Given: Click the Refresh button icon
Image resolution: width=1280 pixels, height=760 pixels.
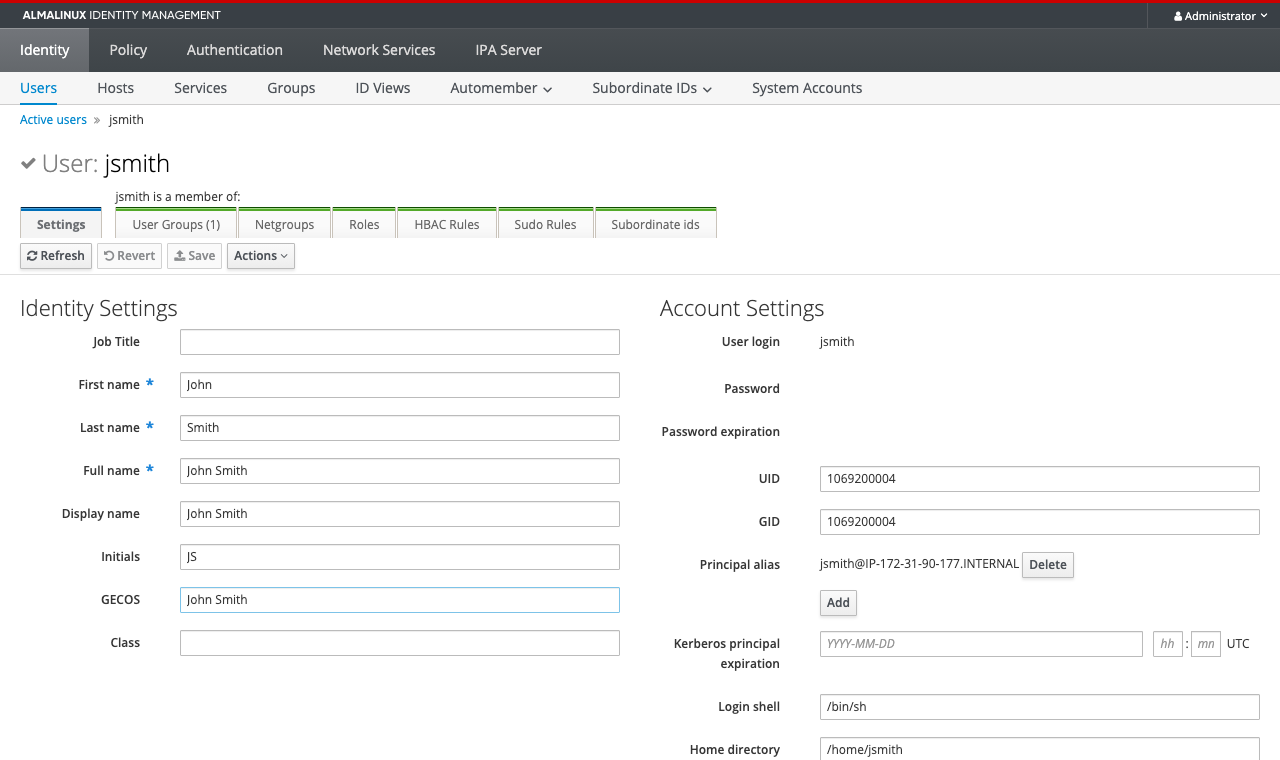Looking at the screenshot, I should point(32,256).
